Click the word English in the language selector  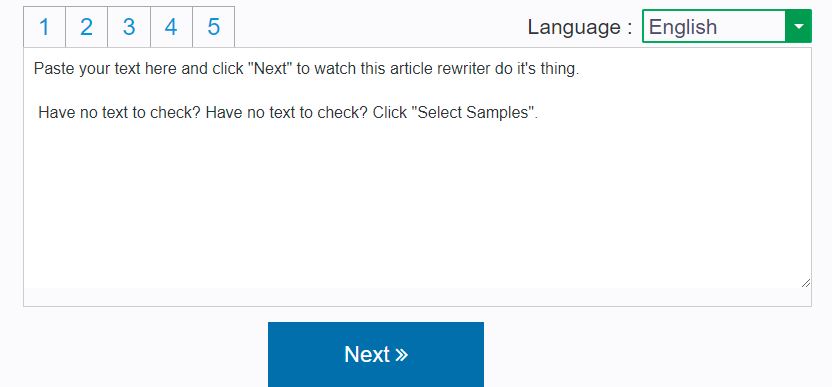point(683,27)
